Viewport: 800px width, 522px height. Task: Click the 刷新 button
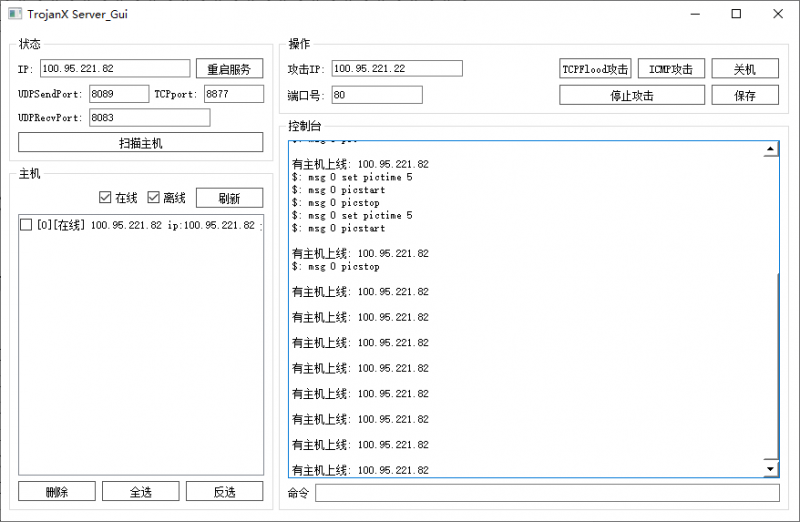[230, 198]
